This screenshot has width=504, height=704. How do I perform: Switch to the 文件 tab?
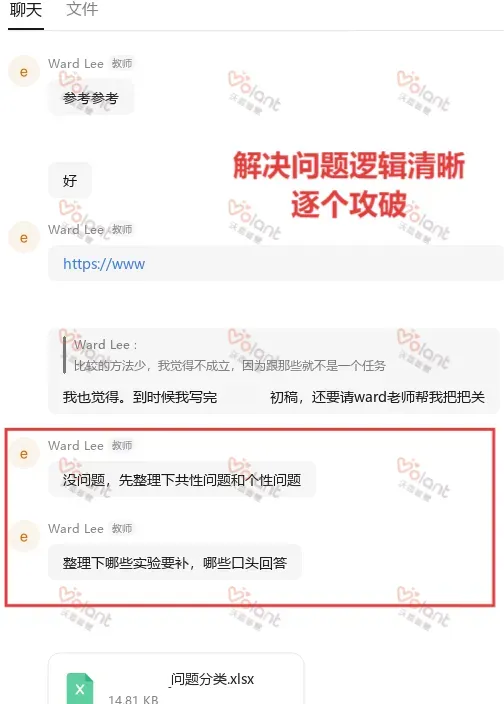(82, 9)
